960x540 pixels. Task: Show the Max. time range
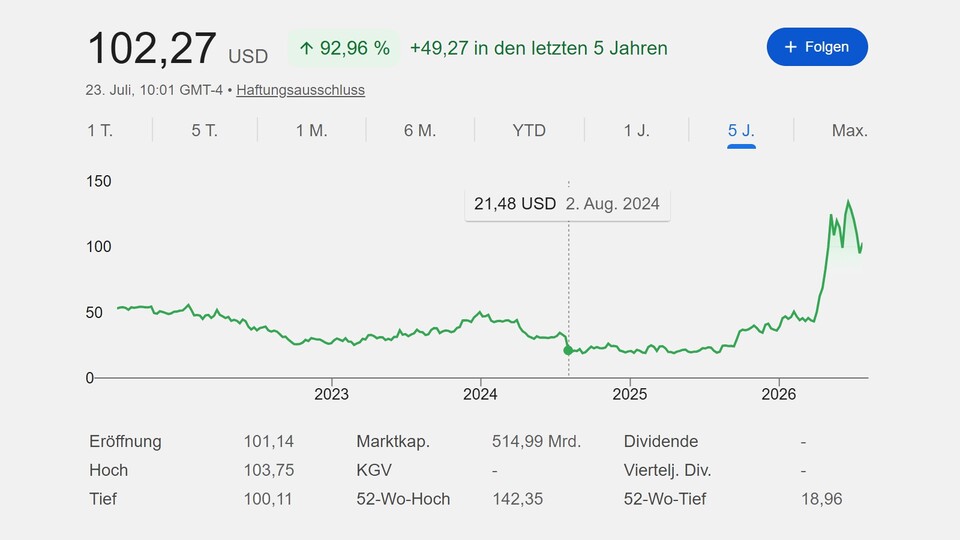[x=849, y=130]
